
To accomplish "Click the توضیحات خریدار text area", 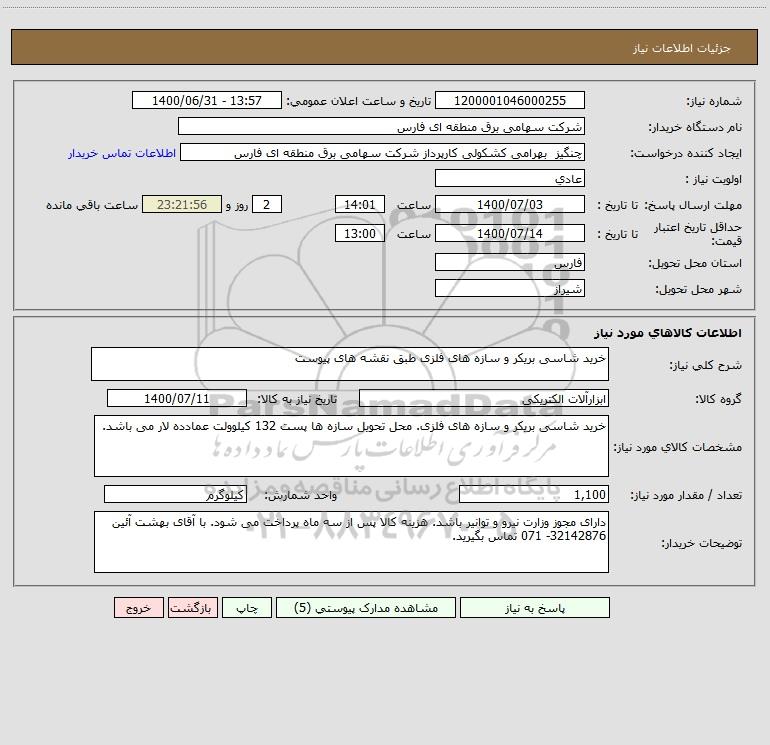I will pyautogui.click(x=351, y=542).
